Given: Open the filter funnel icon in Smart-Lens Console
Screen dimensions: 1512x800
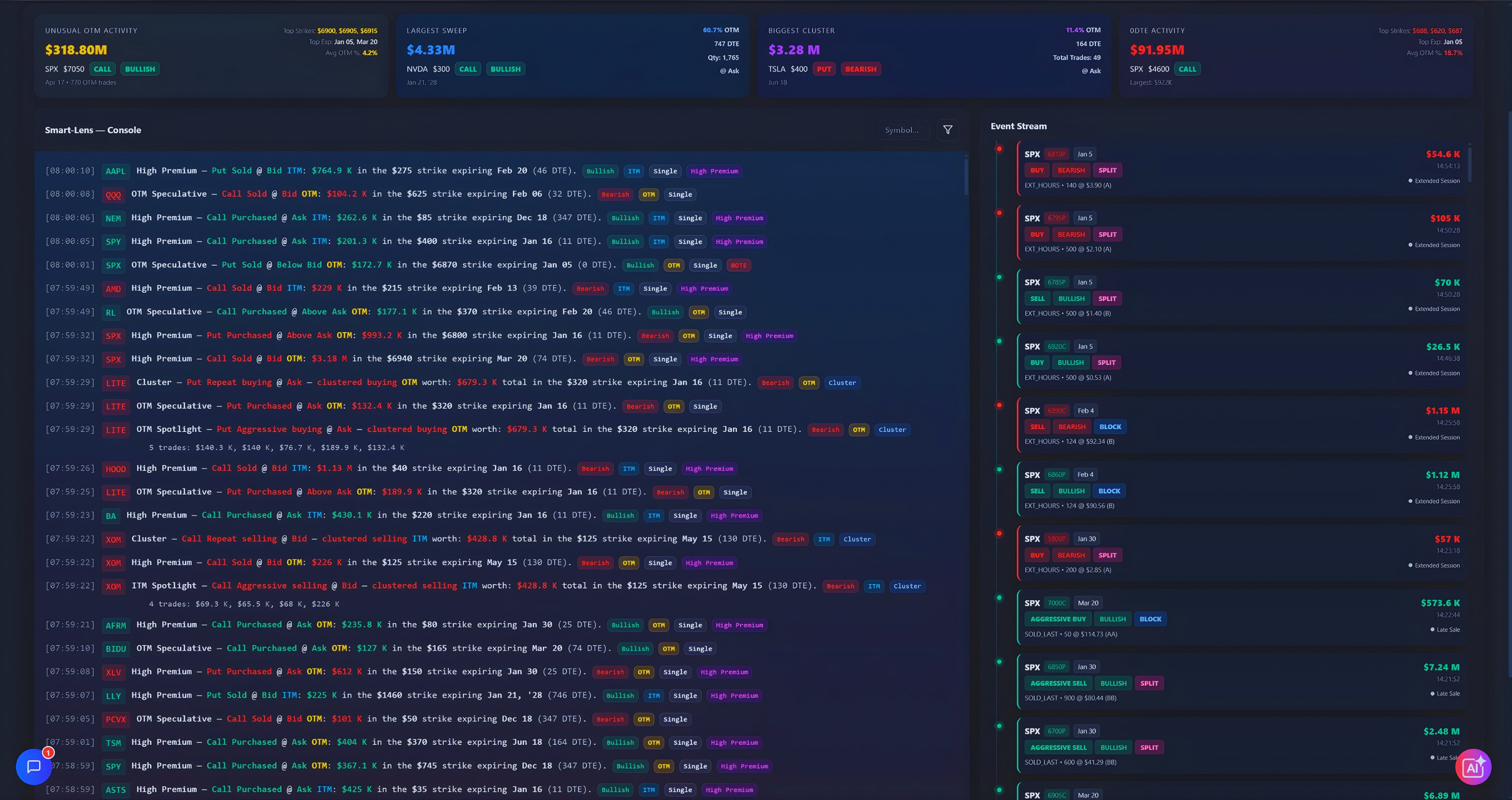Looking at the screenshot, I should click(x=947, y=129).
